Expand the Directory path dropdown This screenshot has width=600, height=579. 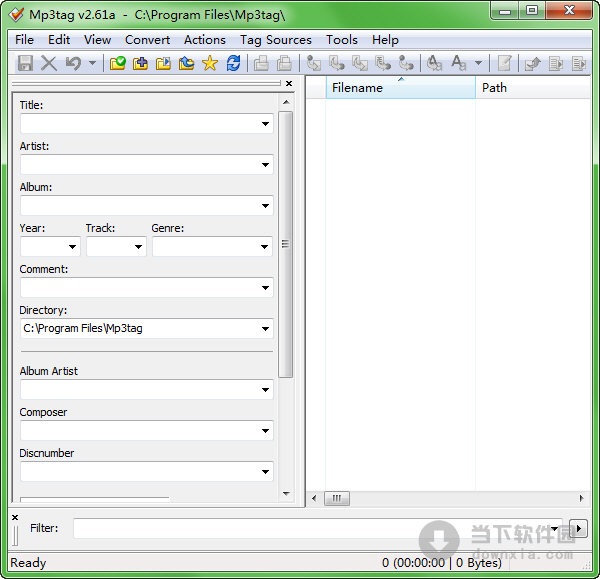click(265, 328)
